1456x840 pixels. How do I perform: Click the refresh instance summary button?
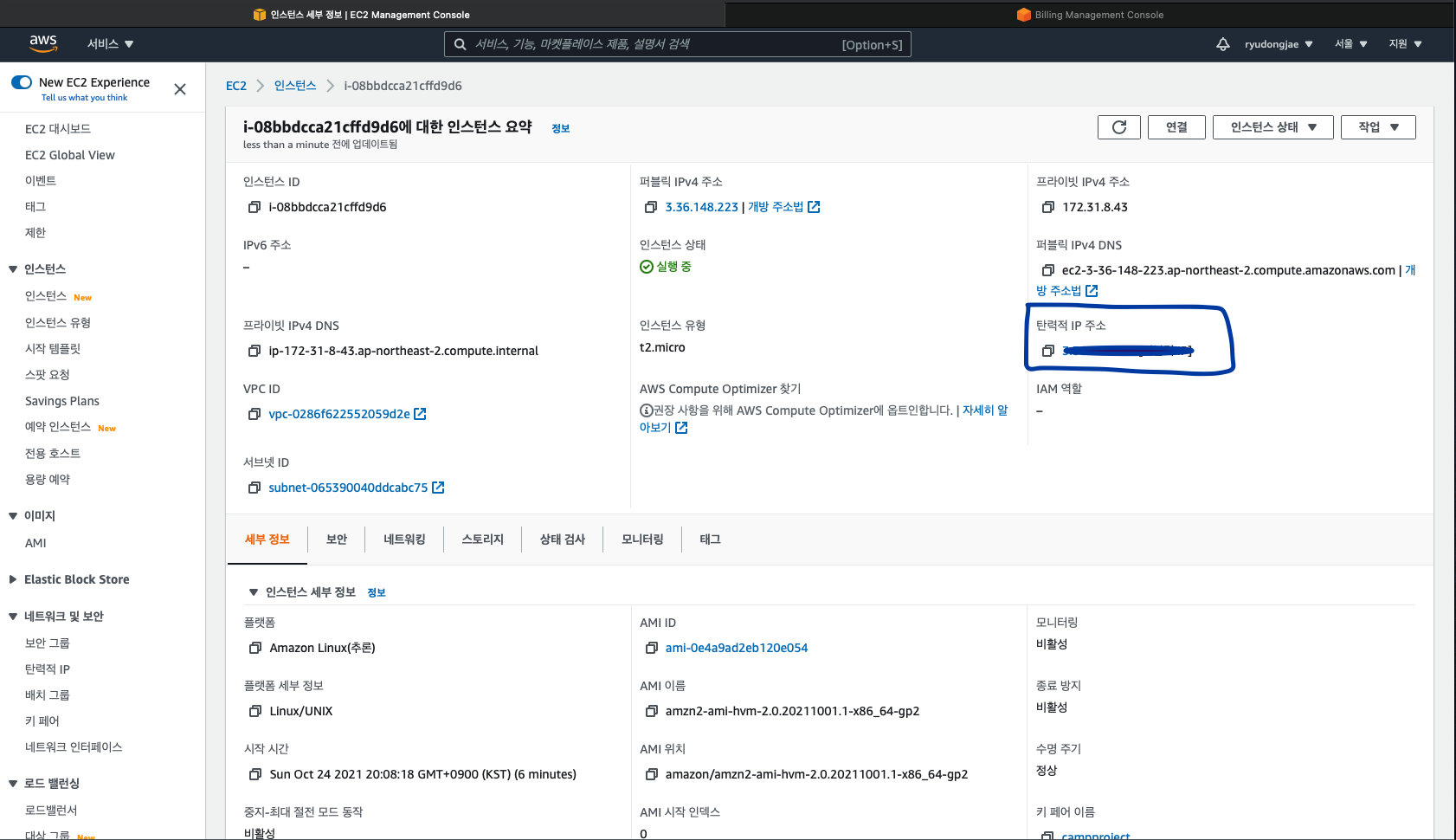pyautogui.click(x=1118, y=127)
